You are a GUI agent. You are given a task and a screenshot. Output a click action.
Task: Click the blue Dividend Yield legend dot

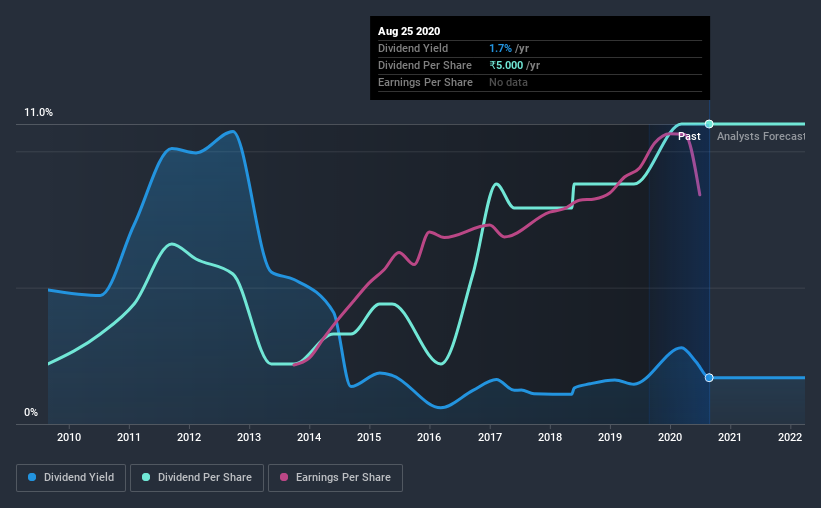32,477
